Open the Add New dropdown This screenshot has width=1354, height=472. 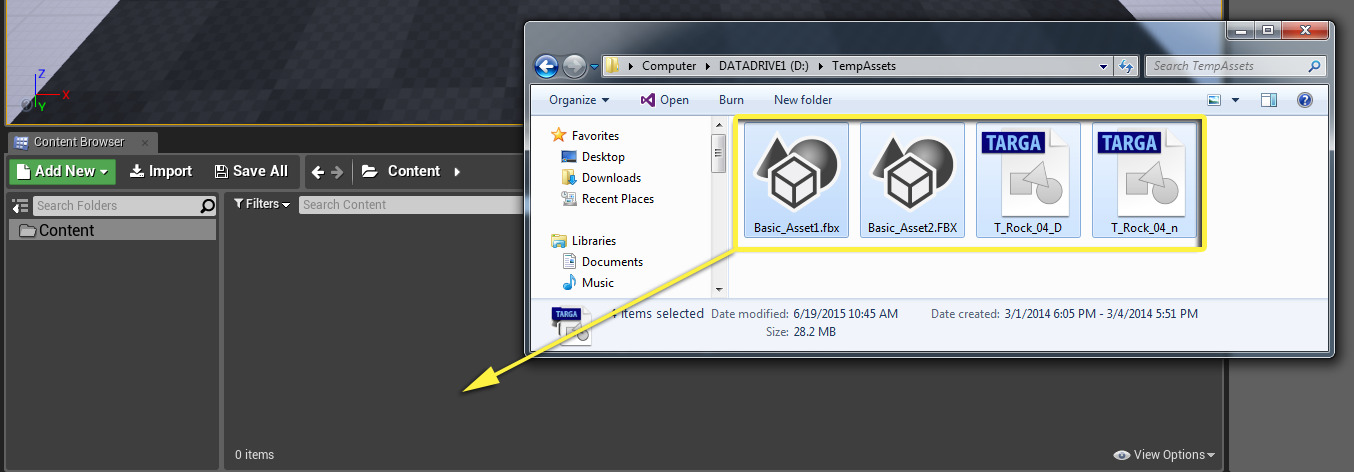click(x=62, y=171)
